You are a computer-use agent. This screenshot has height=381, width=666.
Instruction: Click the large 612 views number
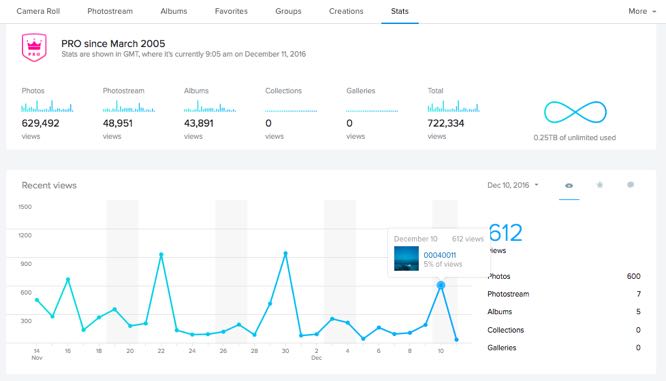click(x=505, y=233)
